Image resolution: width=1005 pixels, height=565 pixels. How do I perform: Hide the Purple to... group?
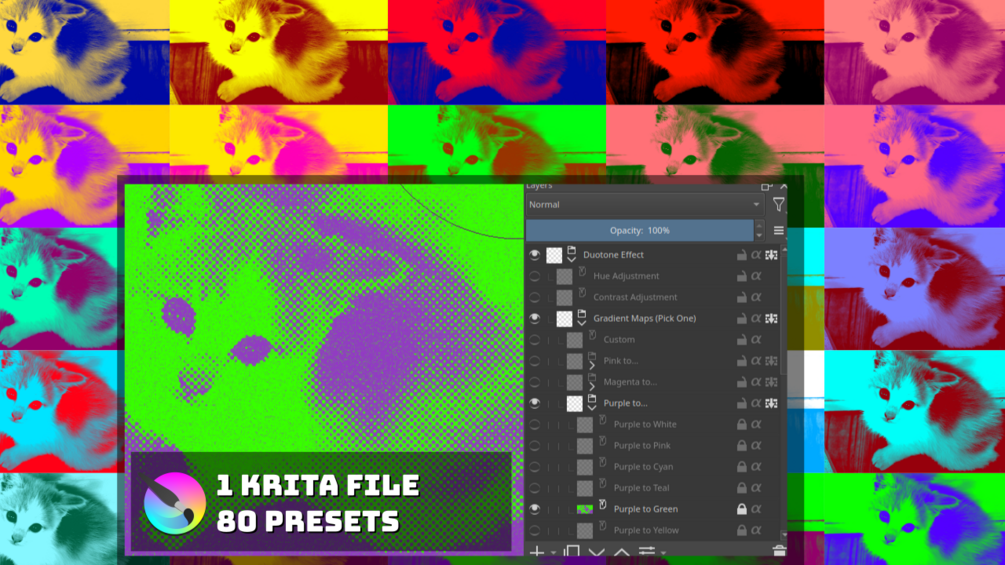(535, 403)
